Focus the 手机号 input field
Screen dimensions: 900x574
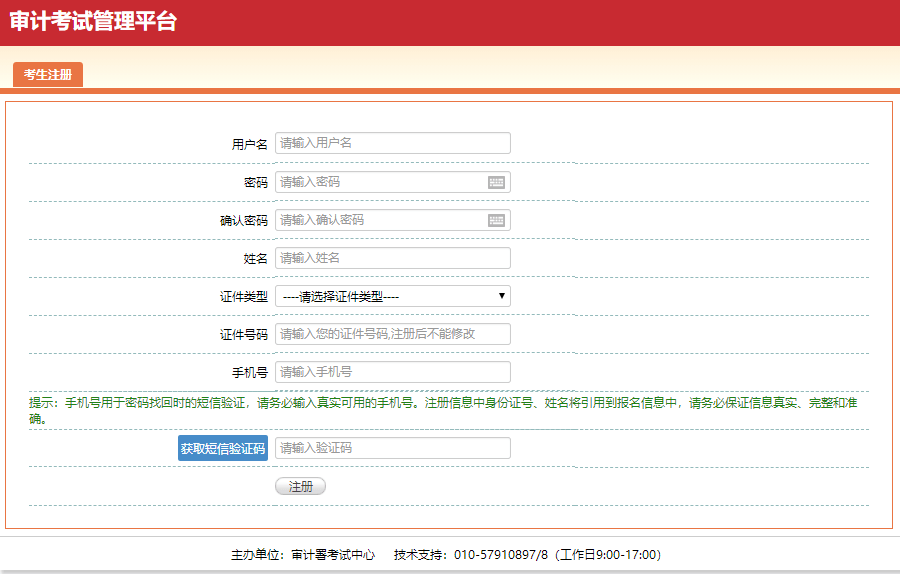pos(392,372)
